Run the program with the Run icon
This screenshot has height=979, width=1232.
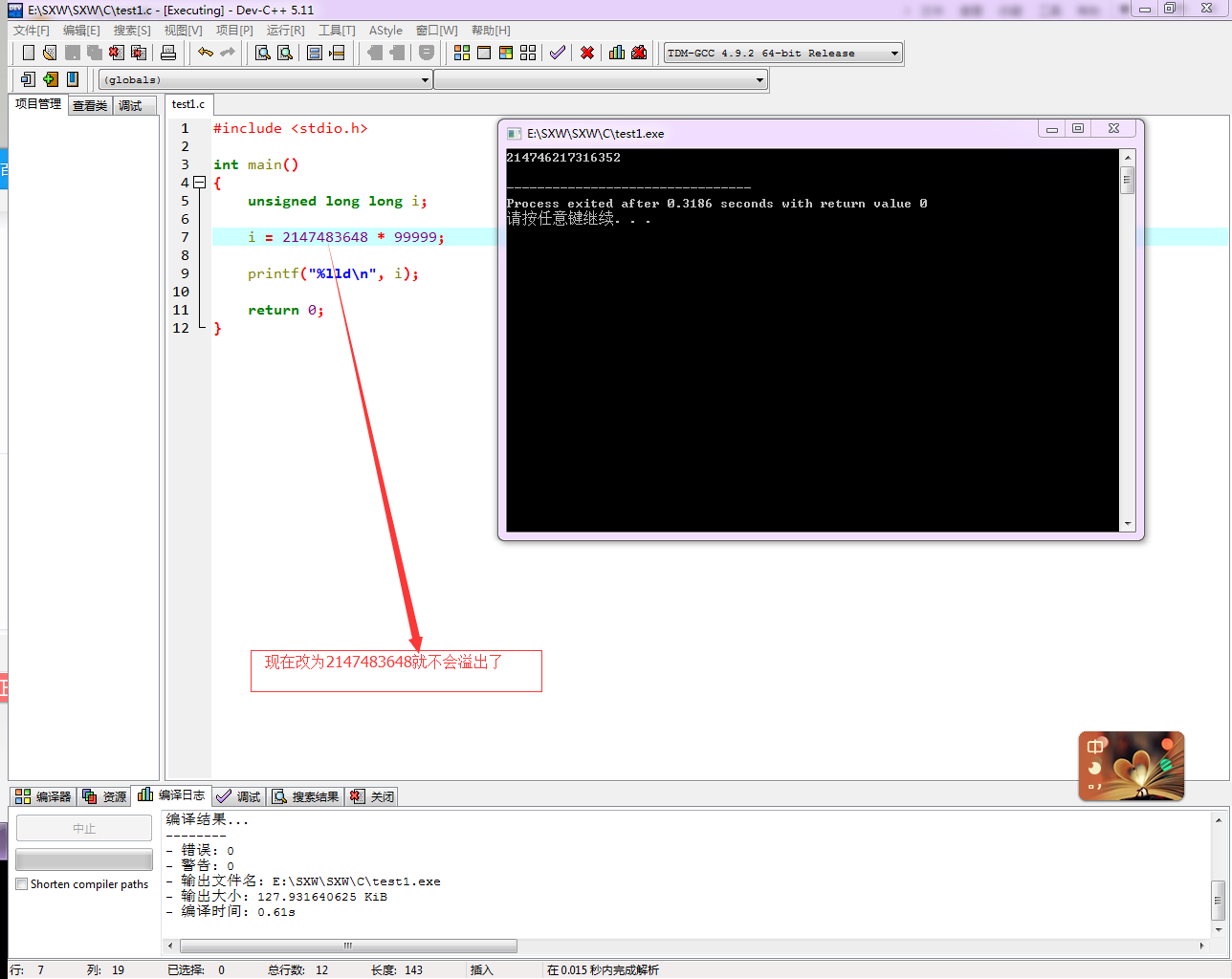pyautogui.click(x=484, y=53)
